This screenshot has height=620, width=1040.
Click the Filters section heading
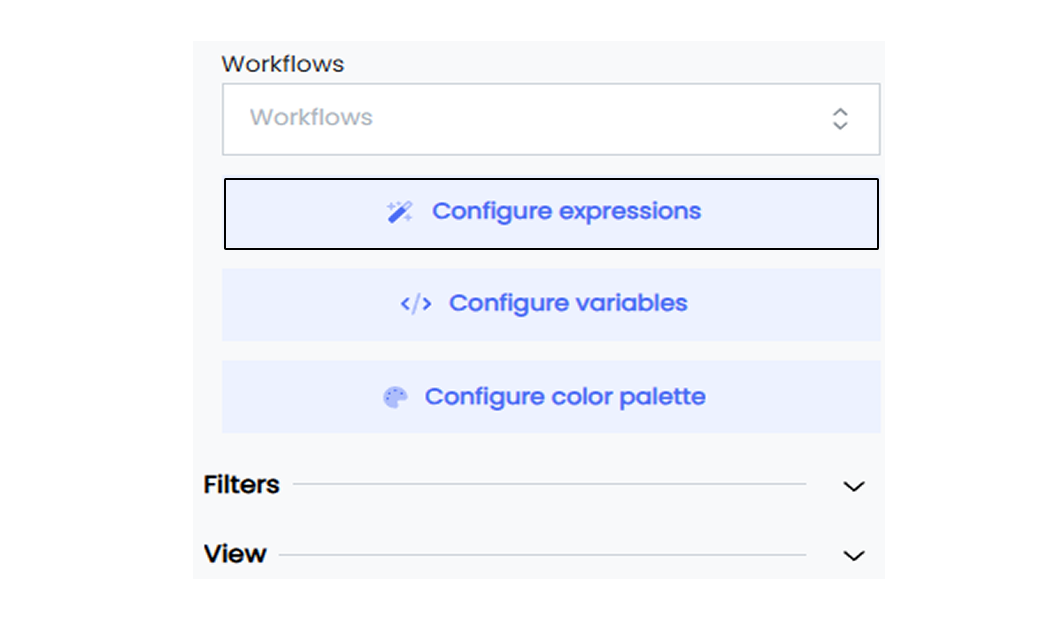coord(241,485)
